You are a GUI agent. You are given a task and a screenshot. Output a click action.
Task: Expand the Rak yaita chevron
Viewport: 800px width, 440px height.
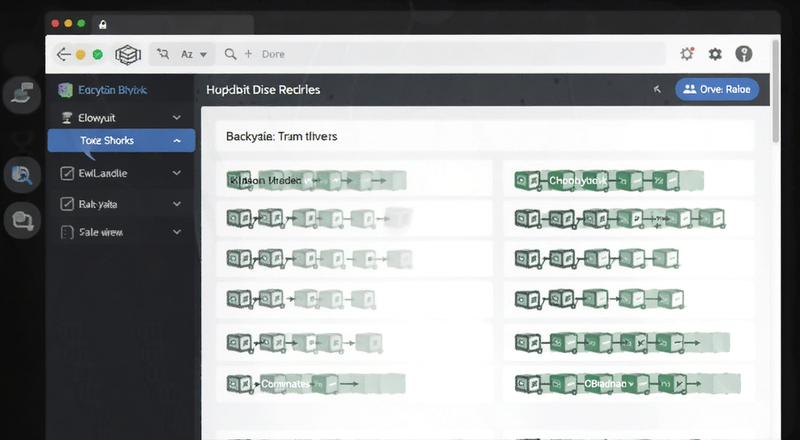click(177, 204)
